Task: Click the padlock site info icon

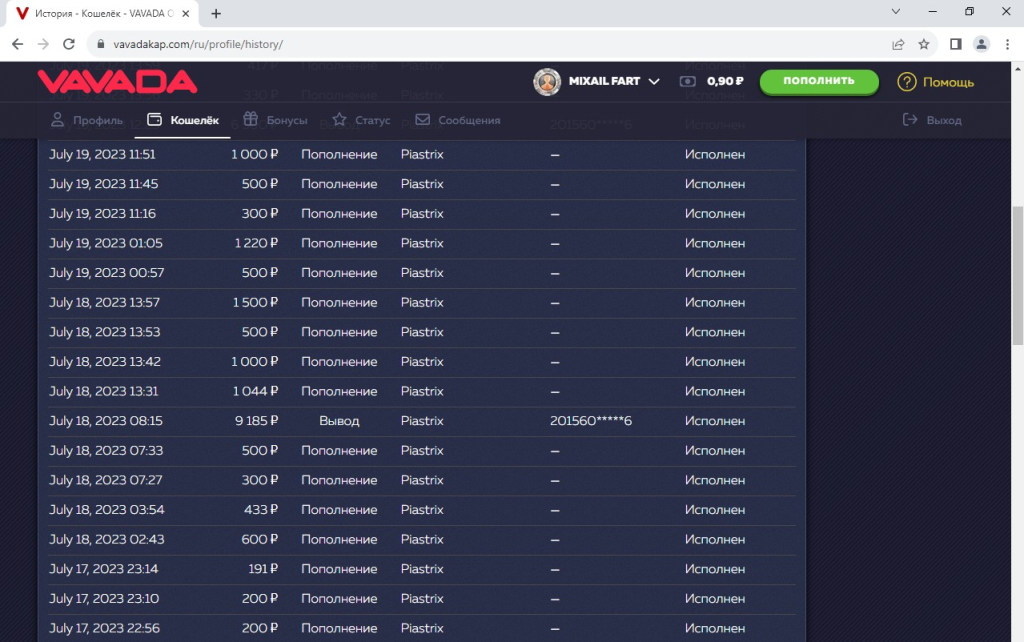Action: [101, 44]
